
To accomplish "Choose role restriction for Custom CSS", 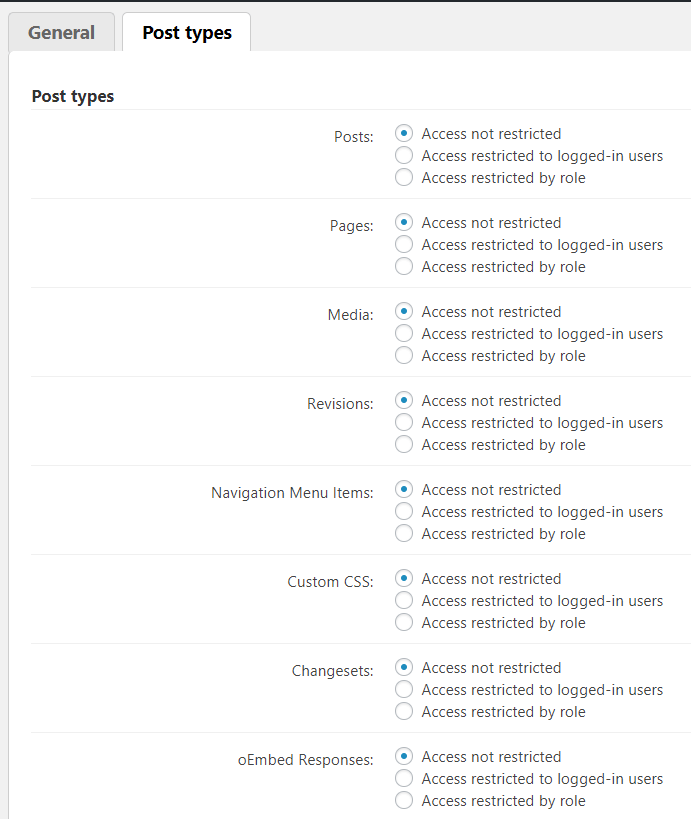I will click(x=404, y=622).
